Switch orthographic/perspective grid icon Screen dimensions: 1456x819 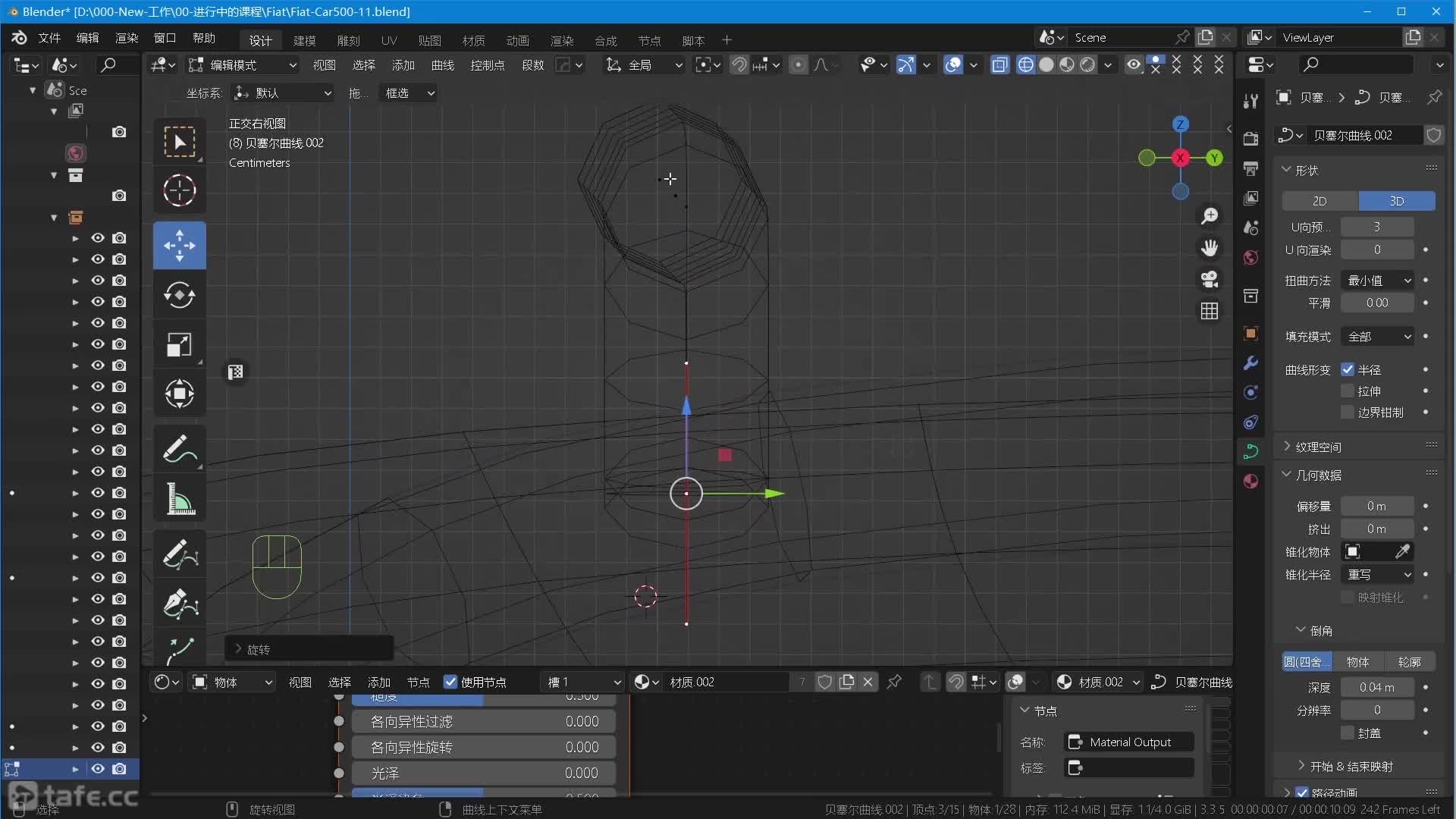[1210, 311]
